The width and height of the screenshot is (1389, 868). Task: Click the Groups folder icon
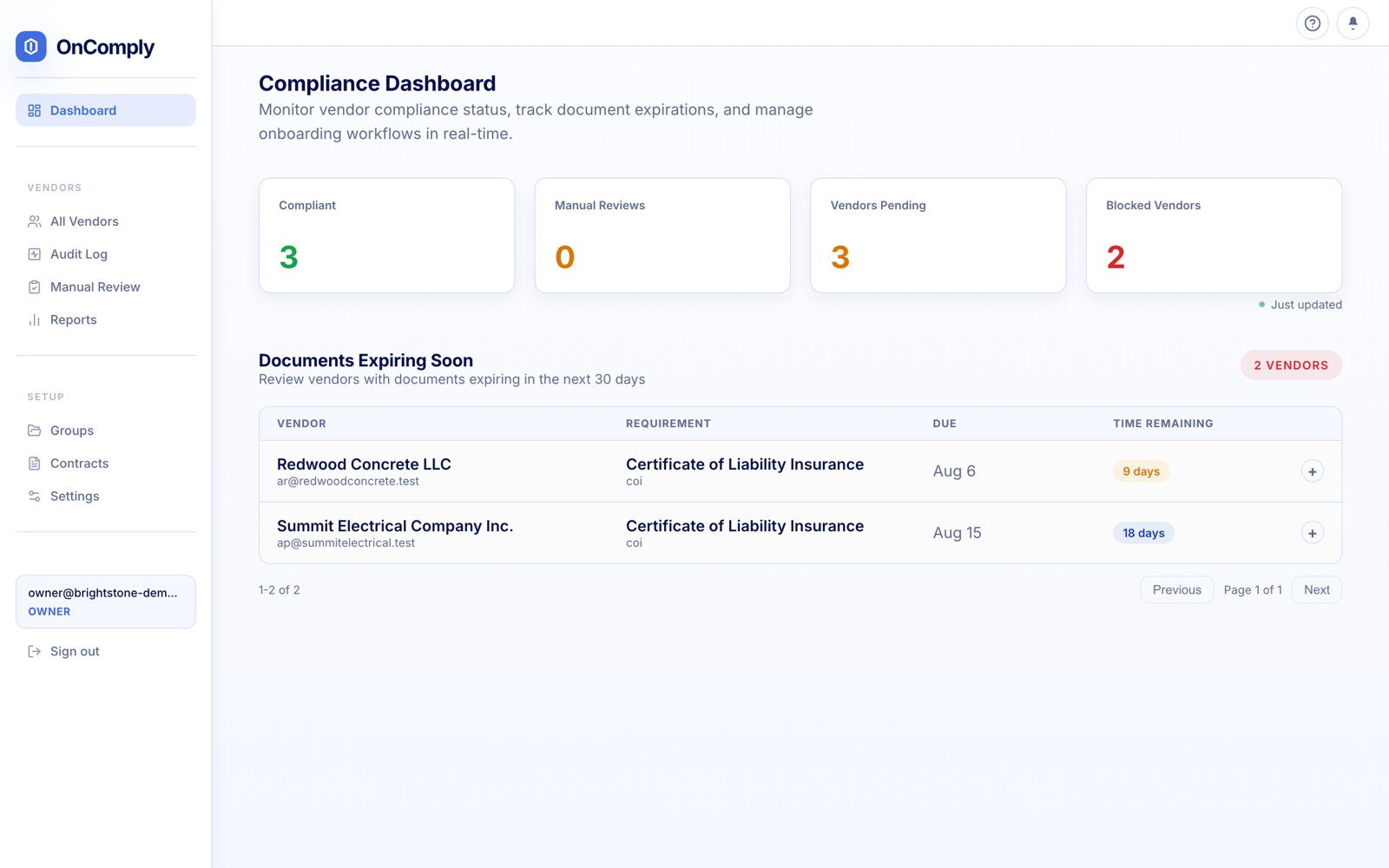point(35,431)
